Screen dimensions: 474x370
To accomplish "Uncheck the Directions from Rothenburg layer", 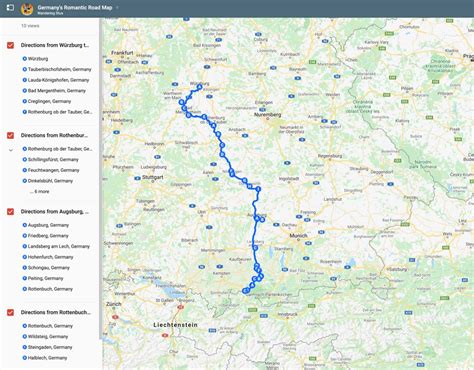I will [11, 136].
